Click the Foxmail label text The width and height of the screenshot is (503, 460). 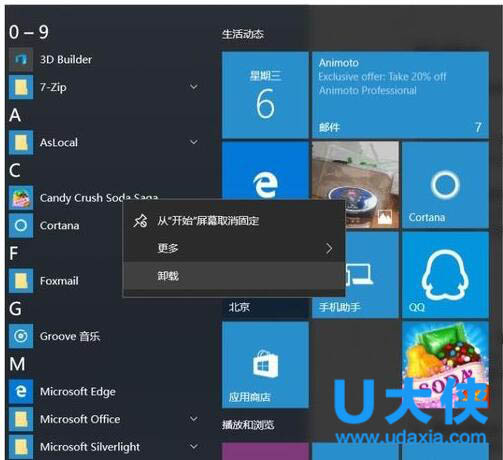[59, 281]
